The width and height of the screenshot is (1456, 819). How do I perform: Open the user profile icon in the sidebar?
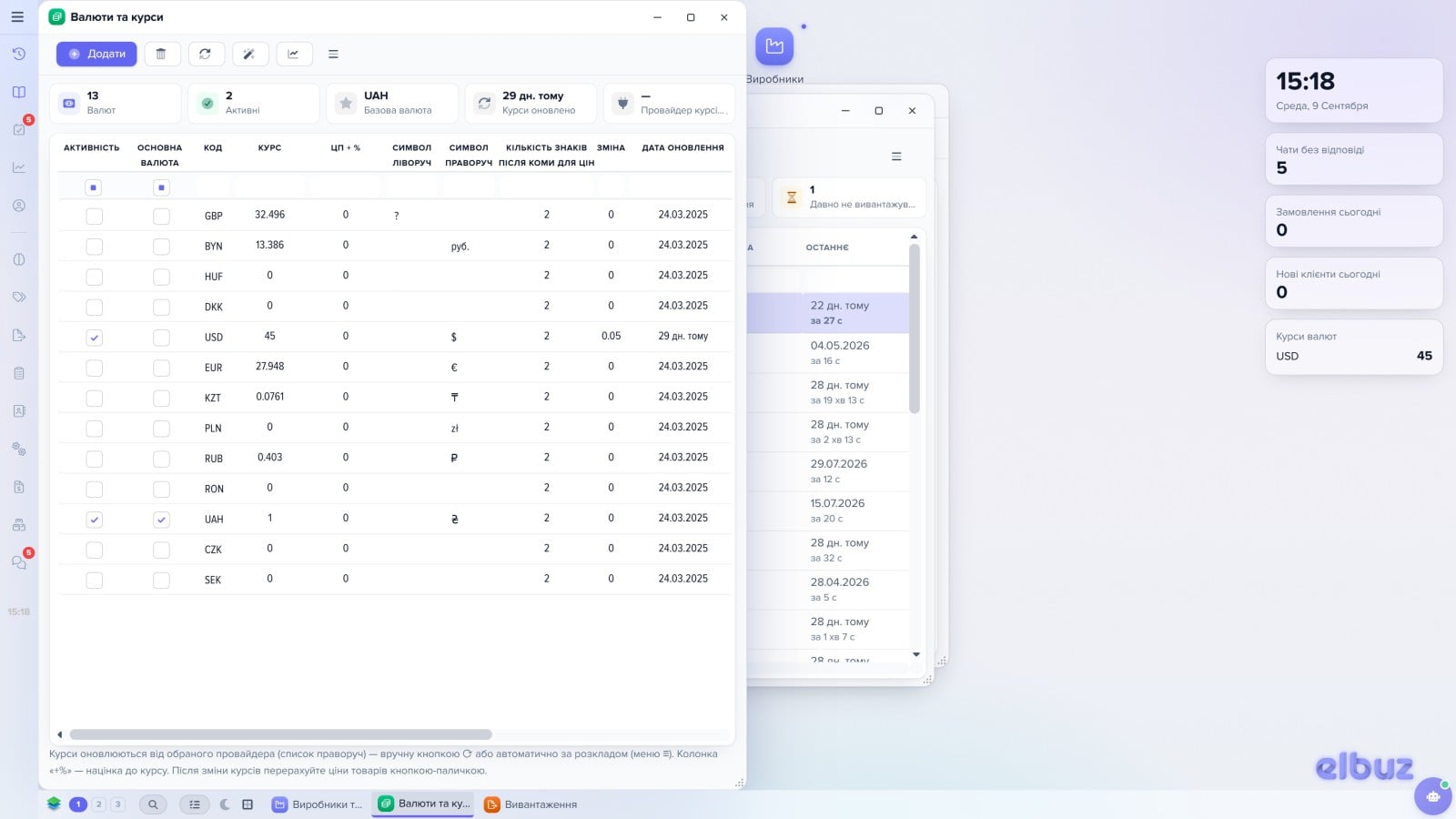(19, 206)
